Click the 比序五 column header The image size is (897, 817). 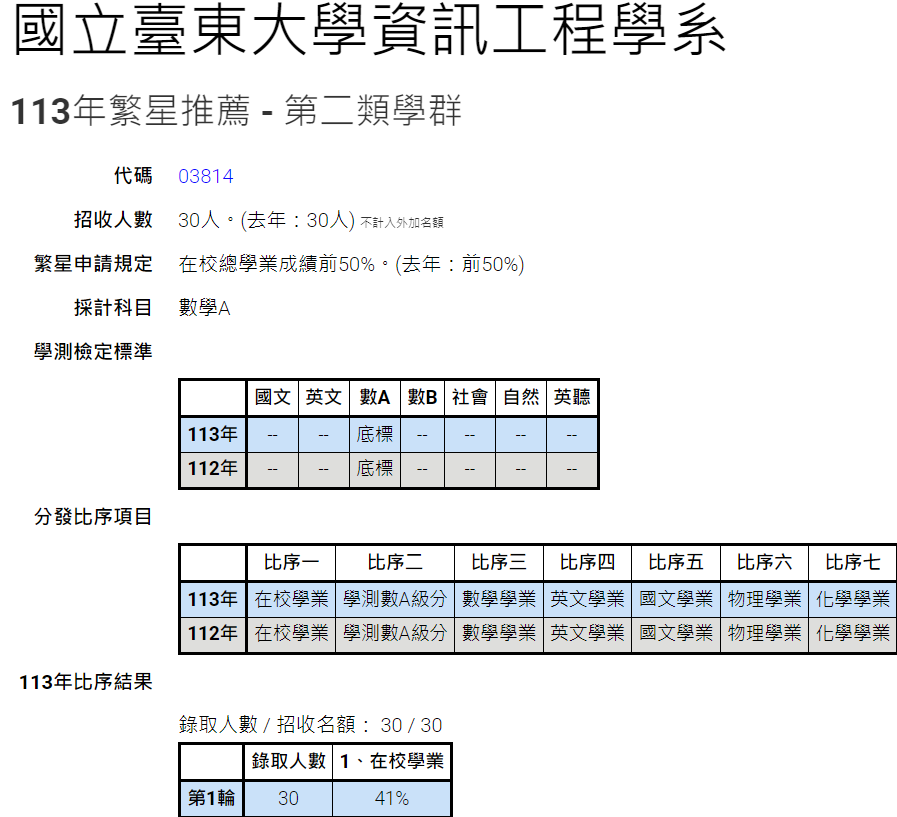[x=676, y=562]
